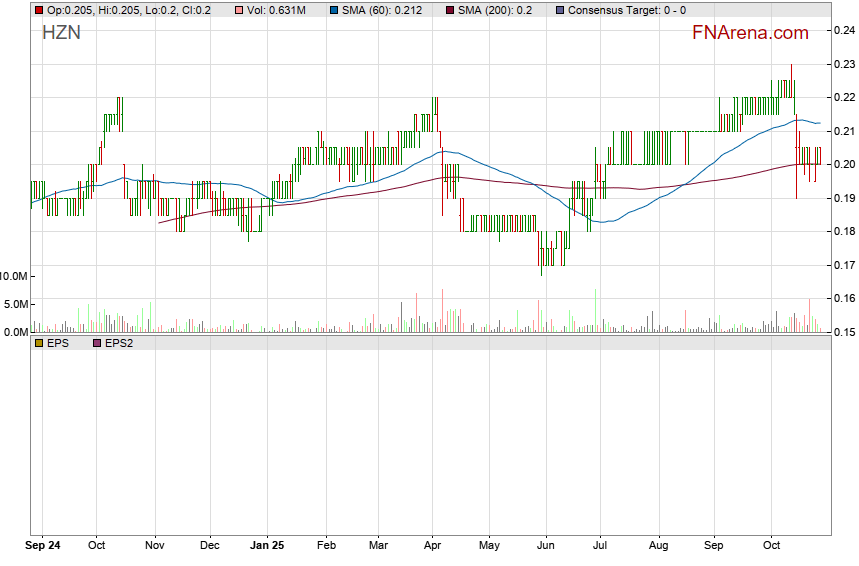
Task: Click the Jan 25 date axis label
Action: point(267,546)
